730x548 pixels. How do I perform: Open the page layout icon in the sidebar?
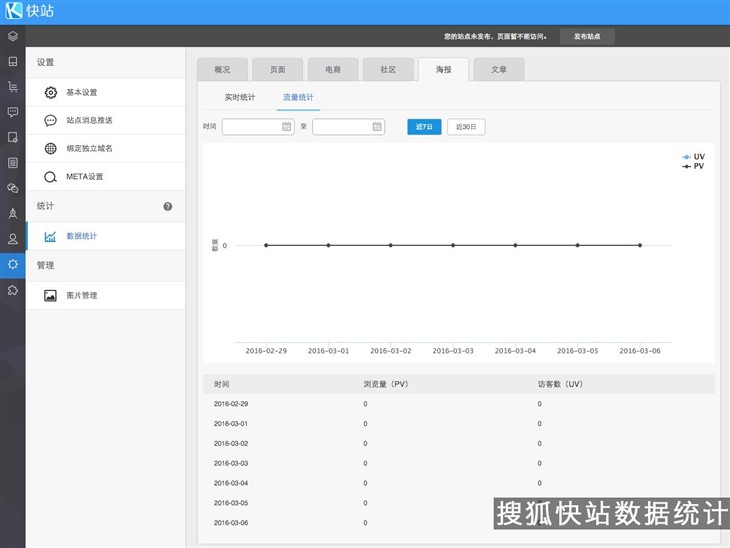(x=13, y=61)
